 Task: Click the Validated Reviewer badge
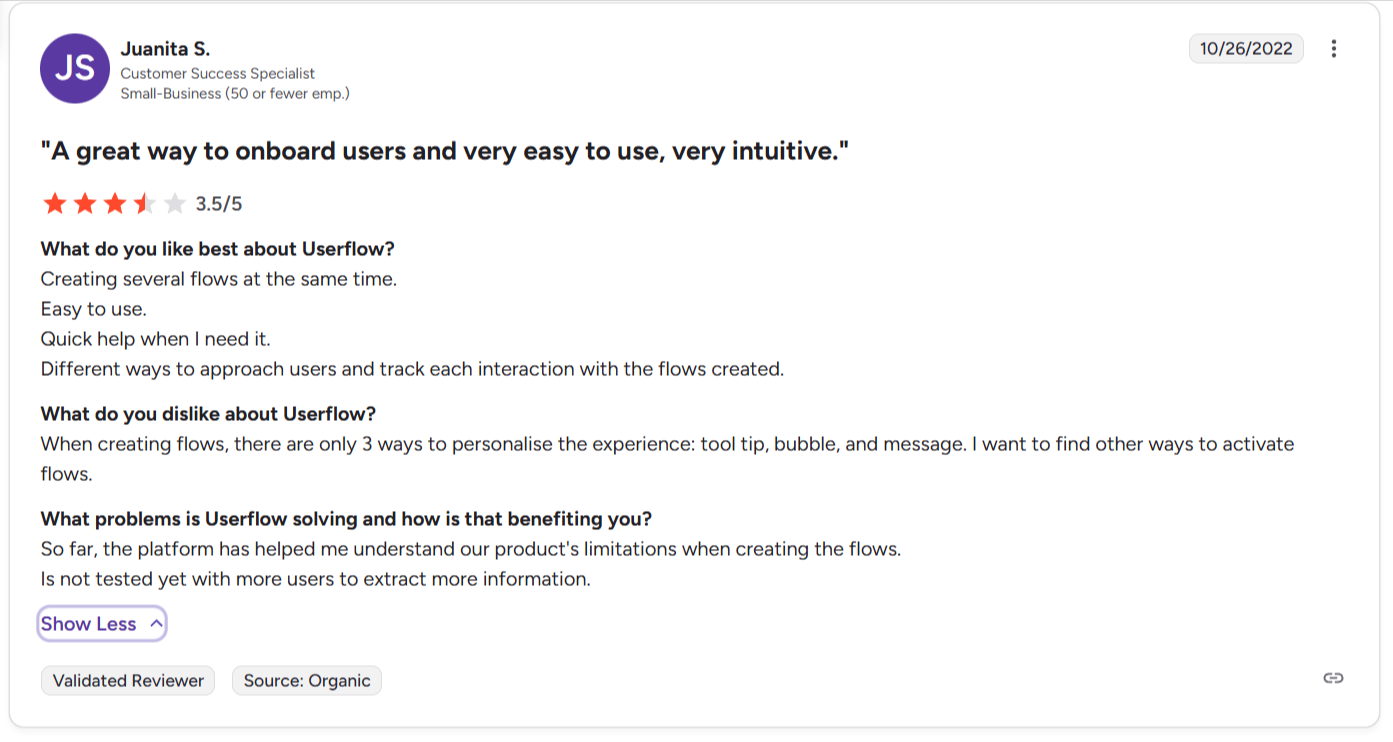[128, 681]
